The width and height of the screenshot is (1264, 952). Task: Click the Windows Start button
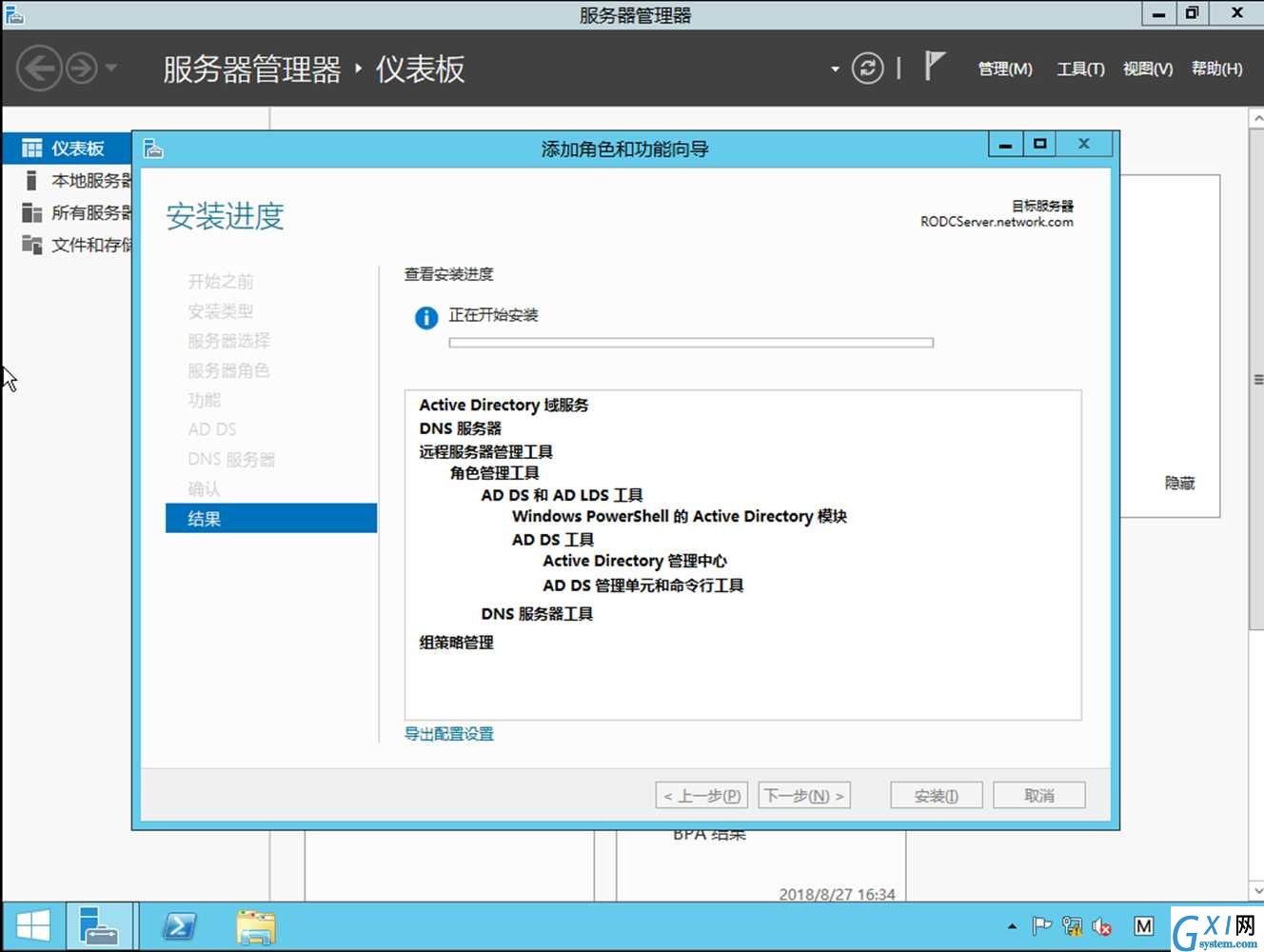(x=33, y=927)
